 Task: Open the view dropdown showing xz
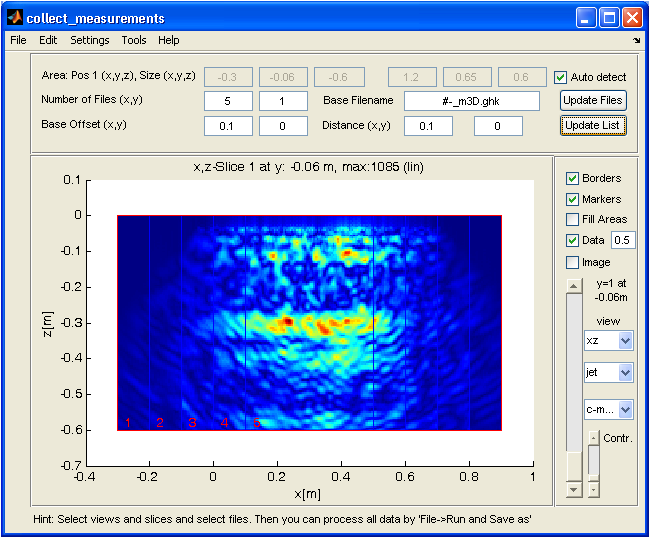pyautogui.click(x=608, y=341)
